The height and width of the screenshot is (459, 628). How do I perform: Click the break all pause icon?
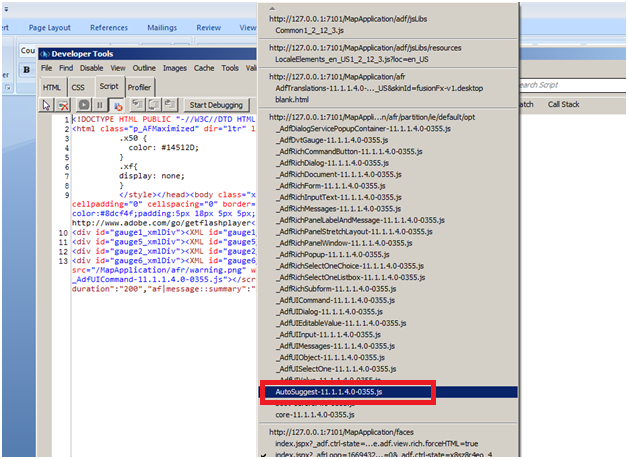pyautogui.click(x=100, y=105)
